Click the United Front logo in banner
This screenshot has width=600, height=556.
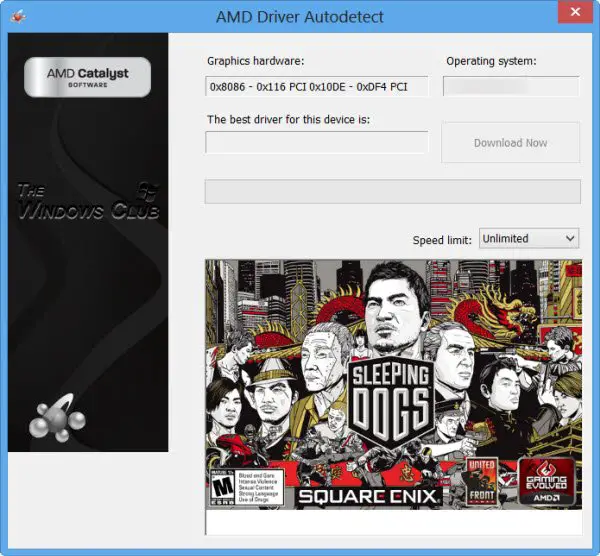(482, 481)
